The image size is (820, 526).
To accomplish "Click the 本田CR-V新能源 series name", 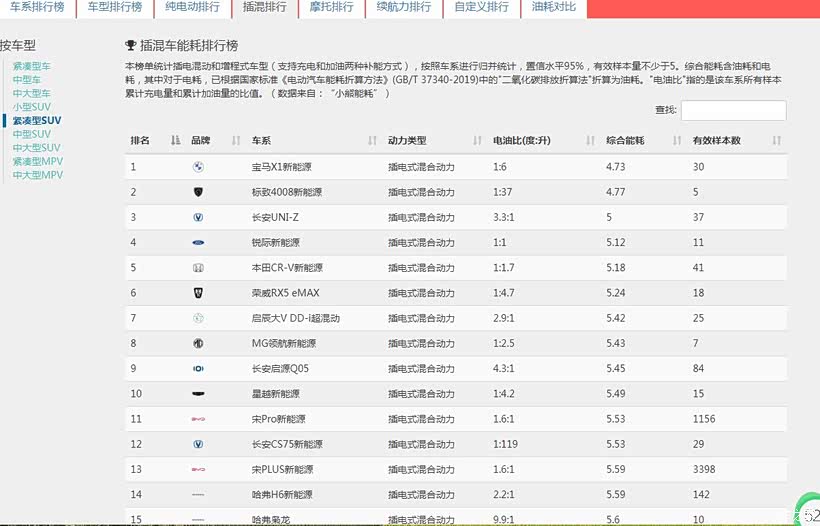I will [287, 268].
